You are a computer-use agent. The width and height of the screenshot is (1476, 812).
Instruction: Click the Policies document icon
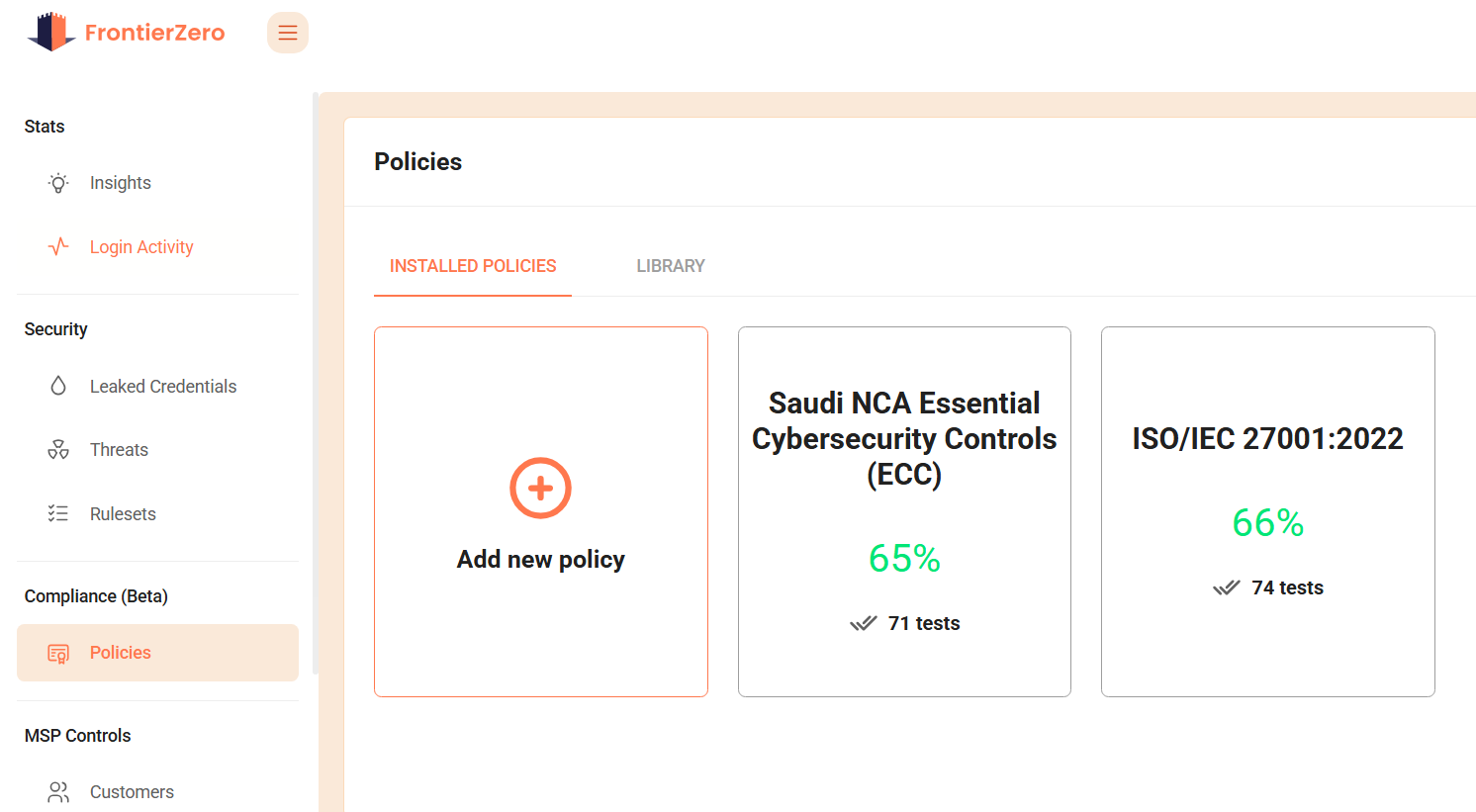[x=58, y=653]
